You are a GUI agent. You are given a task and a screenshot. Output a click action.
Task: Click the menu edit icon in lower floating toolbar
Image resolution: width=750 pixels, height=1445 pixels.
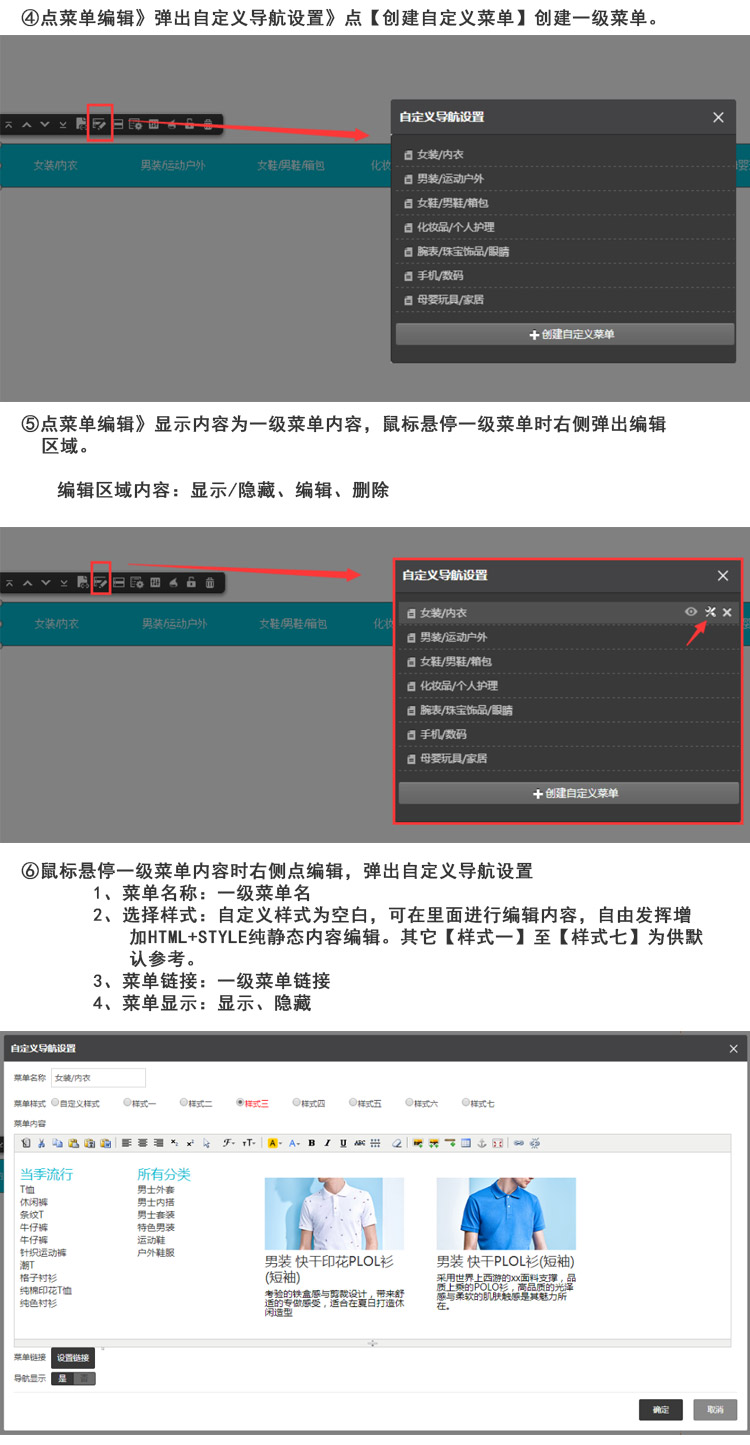[100, 582]
